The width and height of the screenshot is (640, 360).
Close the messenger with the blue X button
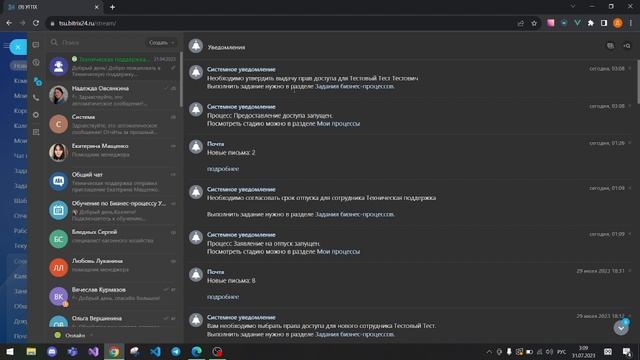tap(18, 47)
